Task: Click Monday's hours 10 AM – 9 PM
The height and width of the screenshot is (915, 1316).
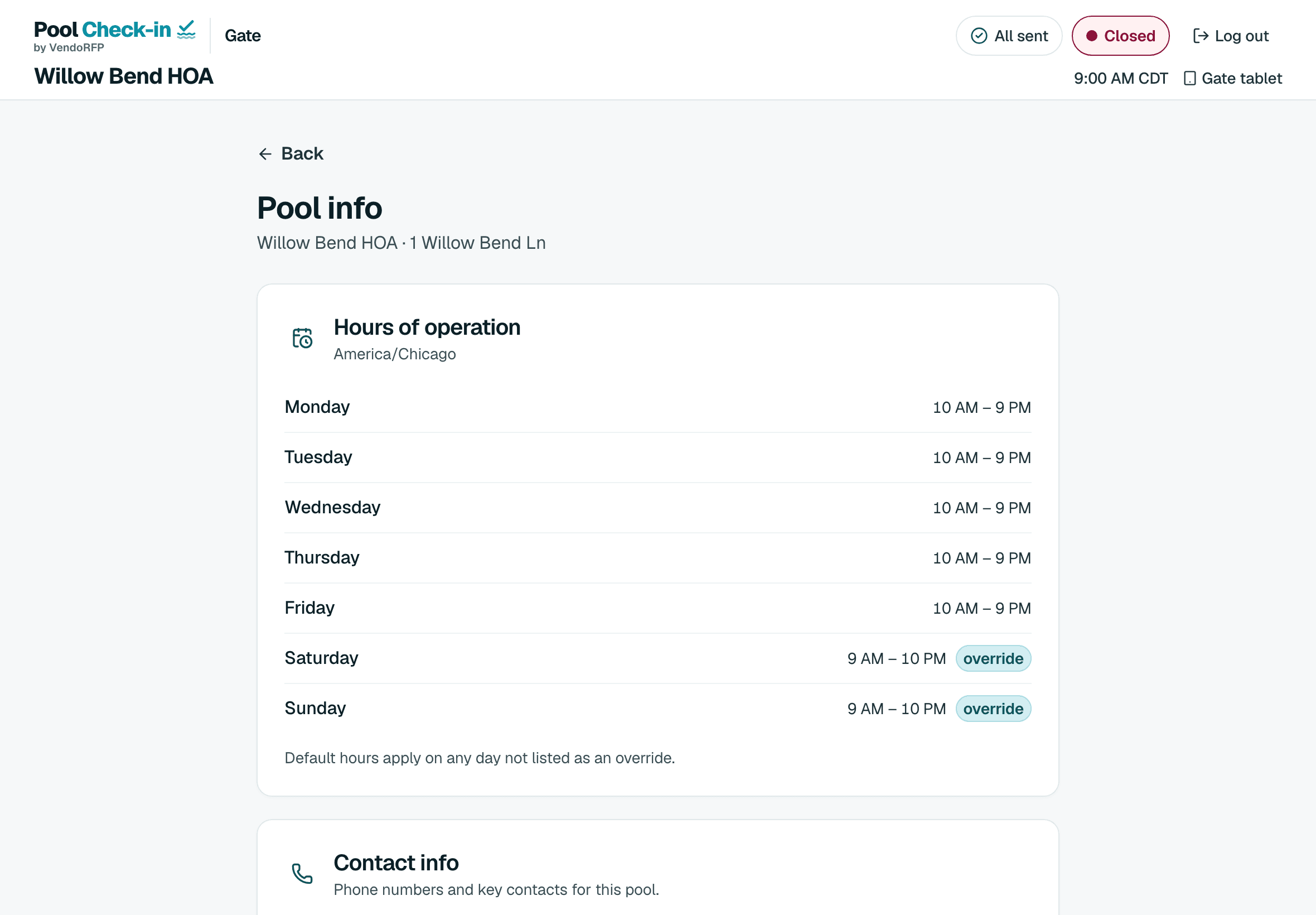Action: pos(982,408)
